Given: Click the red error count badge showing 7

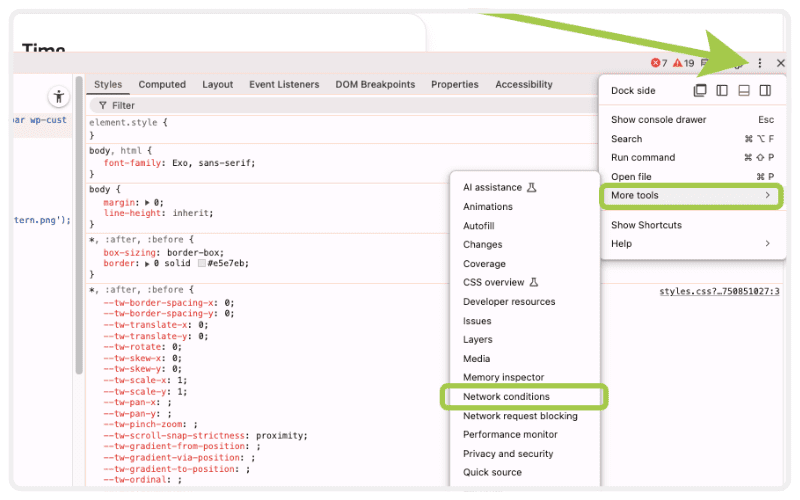Looking at the screenshot, I should tap(659, 63).
